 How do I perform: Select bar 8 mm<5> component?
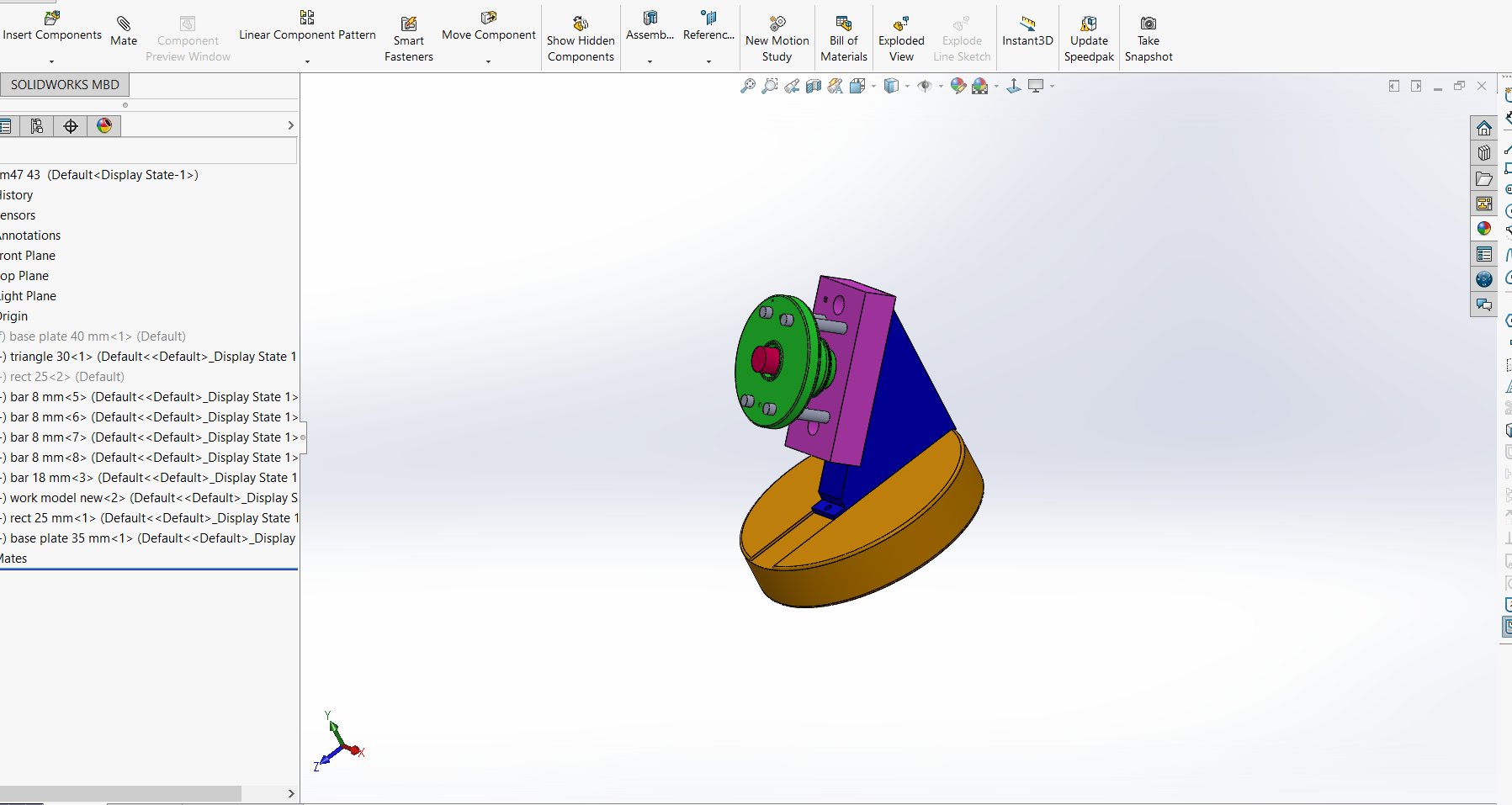pos(149,397)
